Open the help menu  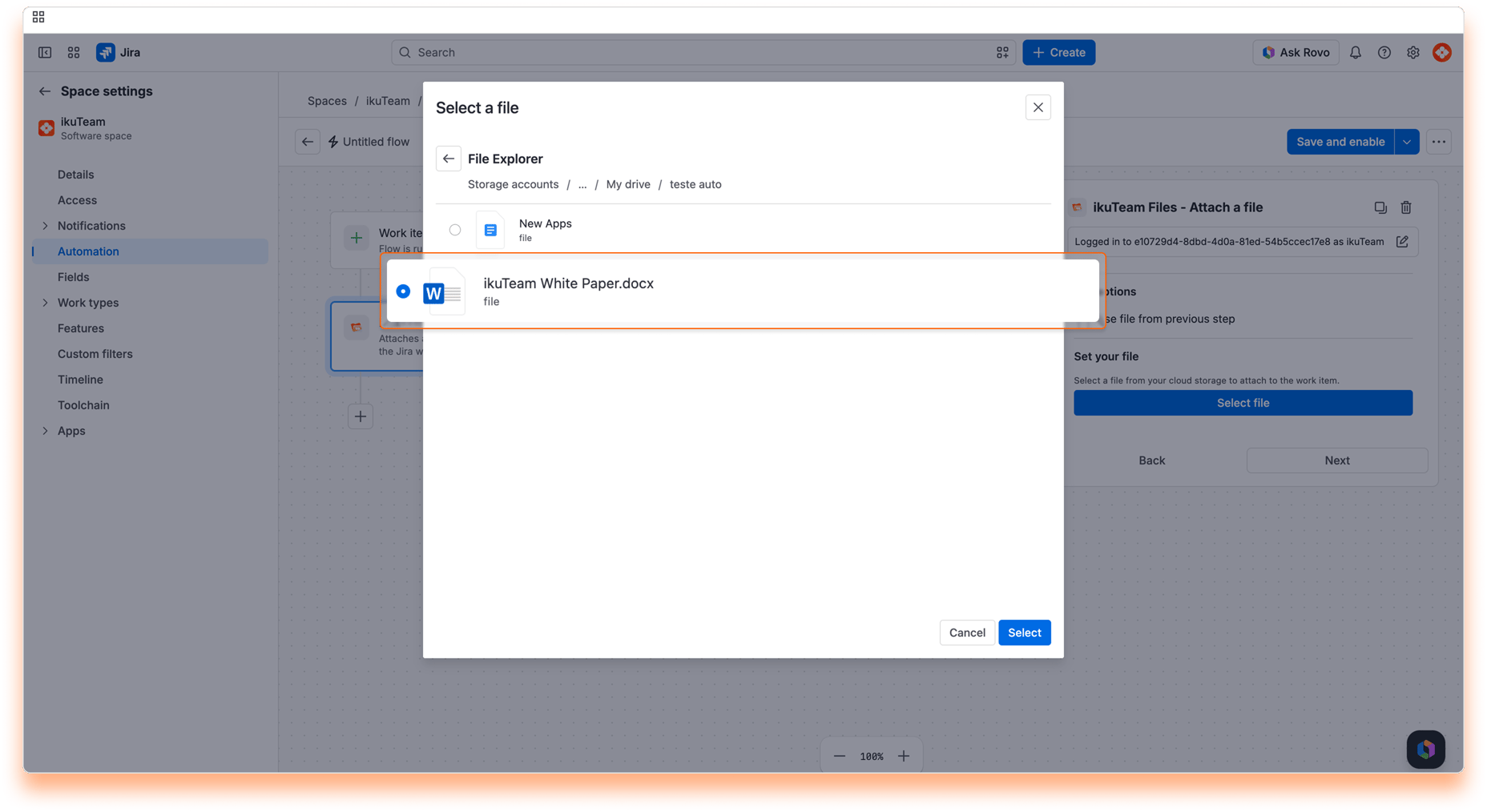pos(1384,53)
